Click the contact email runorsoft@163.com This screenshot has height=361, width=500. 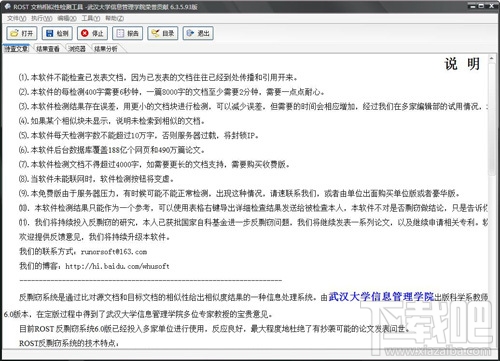114,251
